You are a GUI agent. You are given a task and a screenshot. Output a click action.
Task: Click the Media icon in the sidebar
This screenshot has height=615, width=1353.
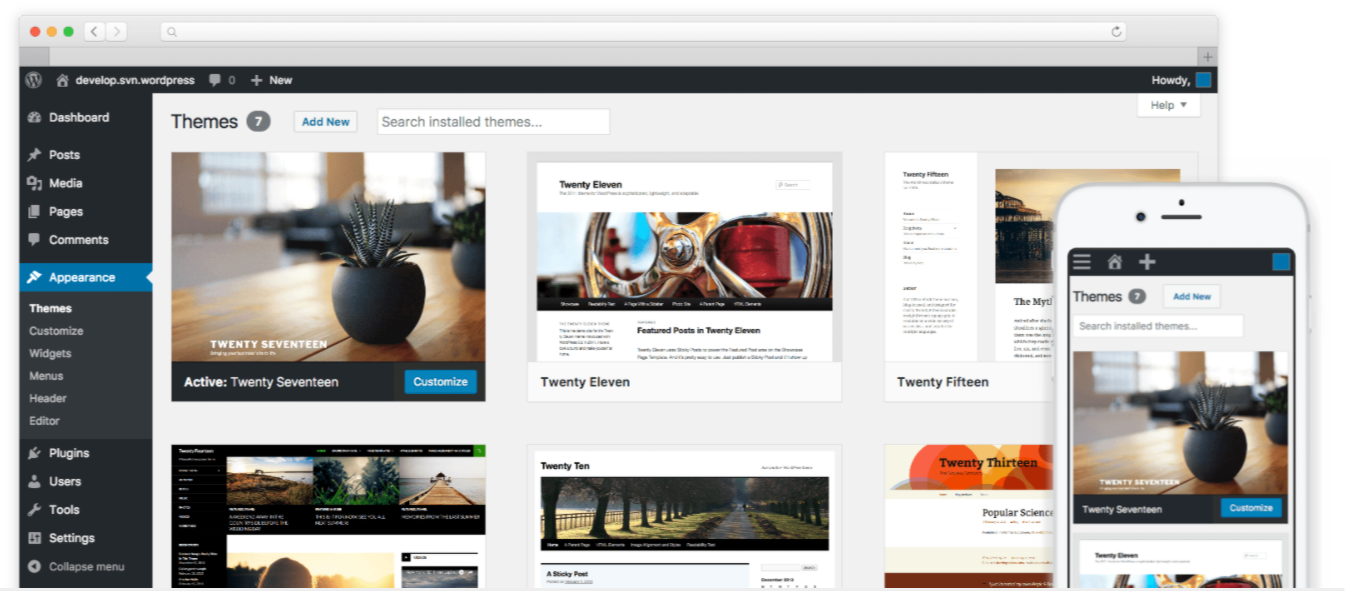tap(35, 183)
